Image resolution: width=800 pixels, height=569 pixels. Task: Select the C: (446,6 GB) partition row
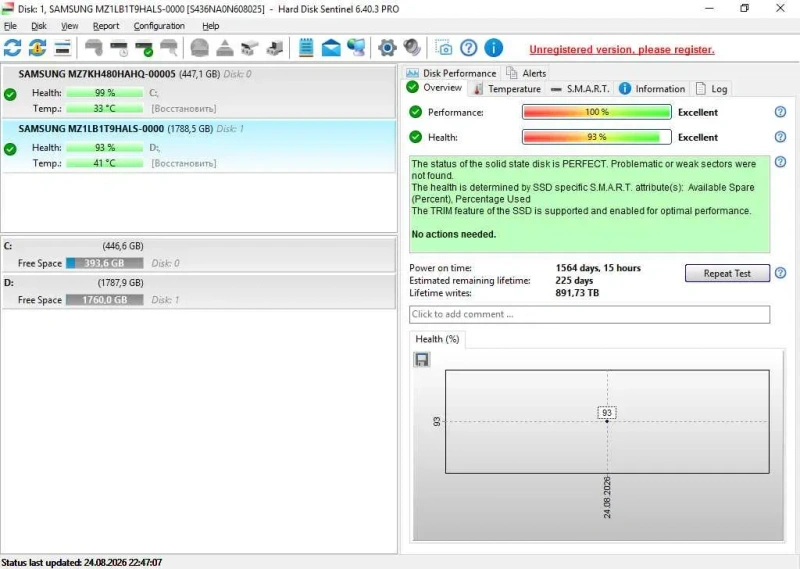point(198,255)
